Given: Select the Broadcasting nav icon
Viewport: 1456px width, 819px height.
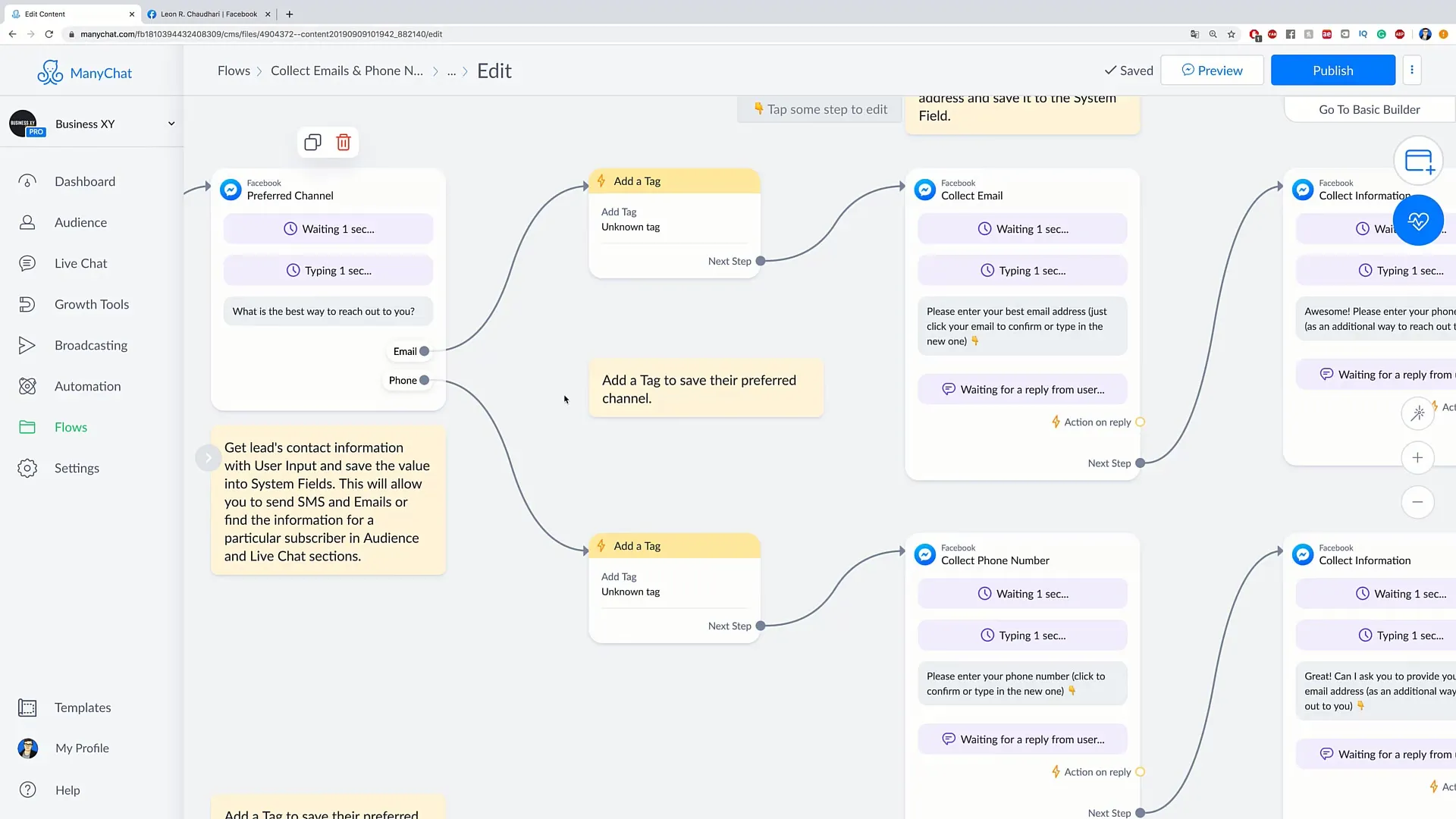Looking at the screenshot, I should (27, 345).
